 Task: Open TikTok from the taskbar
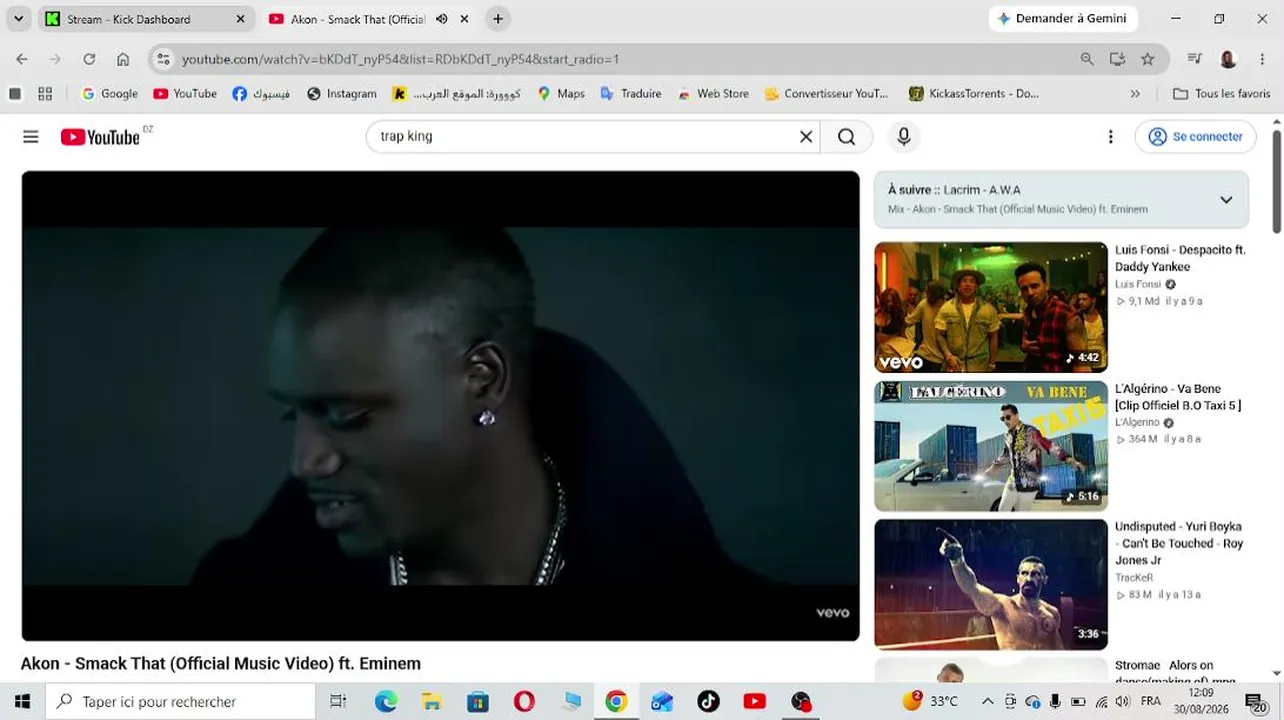[x=709, y=701]
